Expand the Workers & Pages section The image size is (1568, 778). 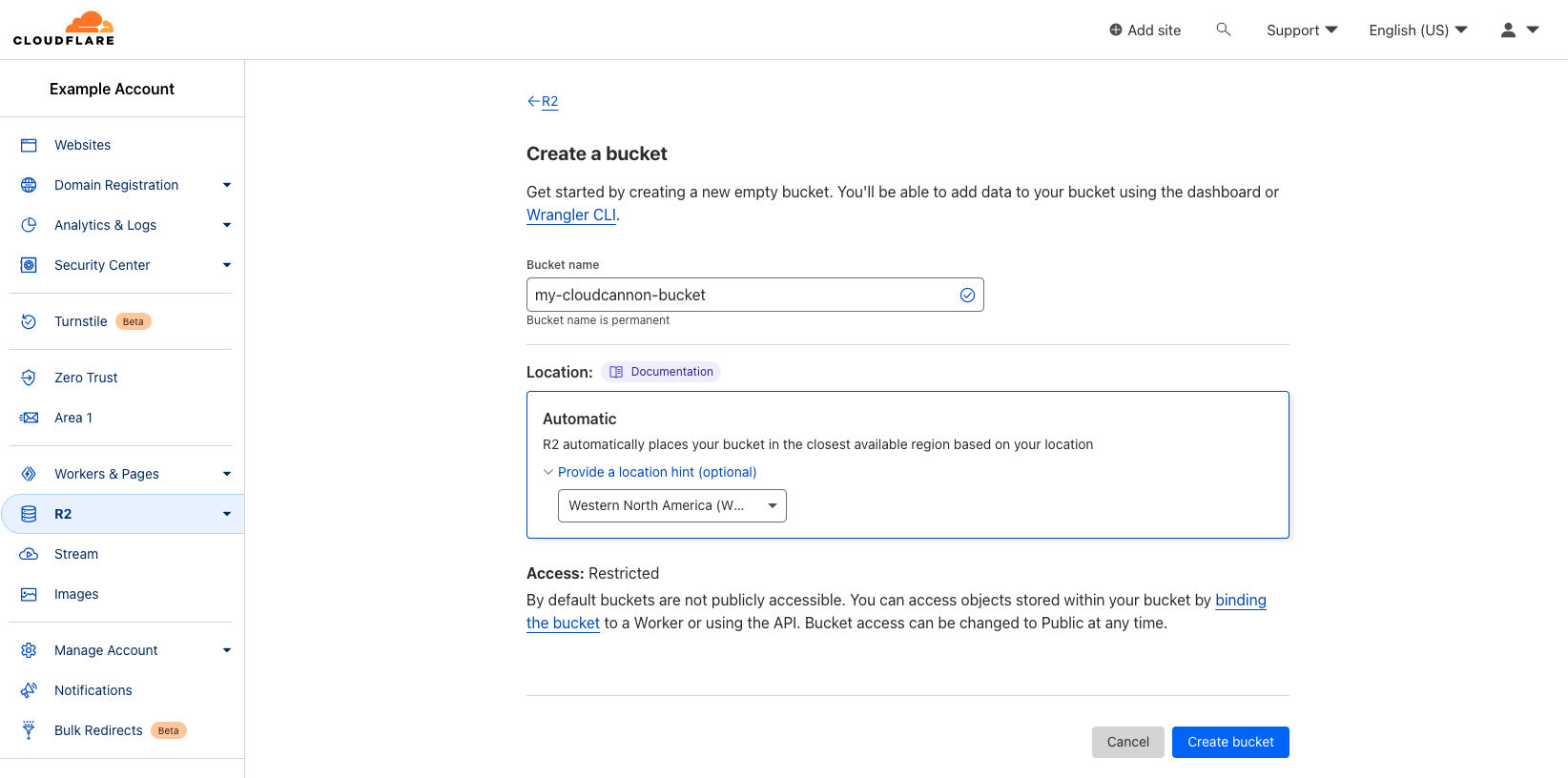coord(226,473)
